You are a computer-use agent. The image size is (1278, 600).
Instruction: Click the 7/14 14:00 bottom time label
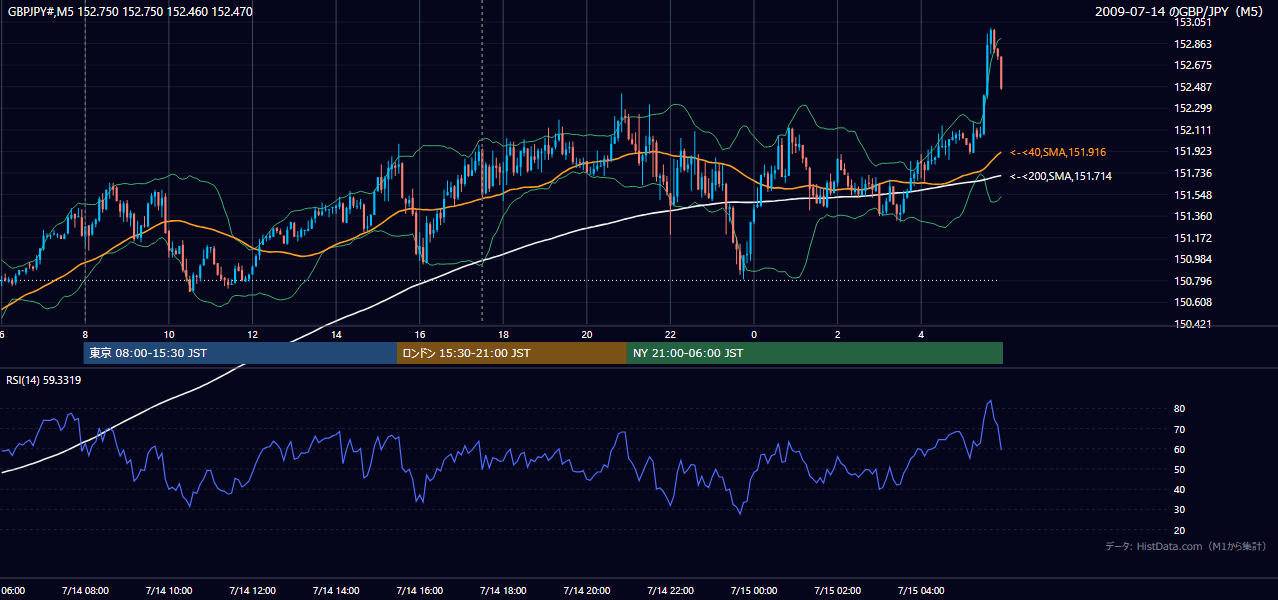[x=336, y=590]
